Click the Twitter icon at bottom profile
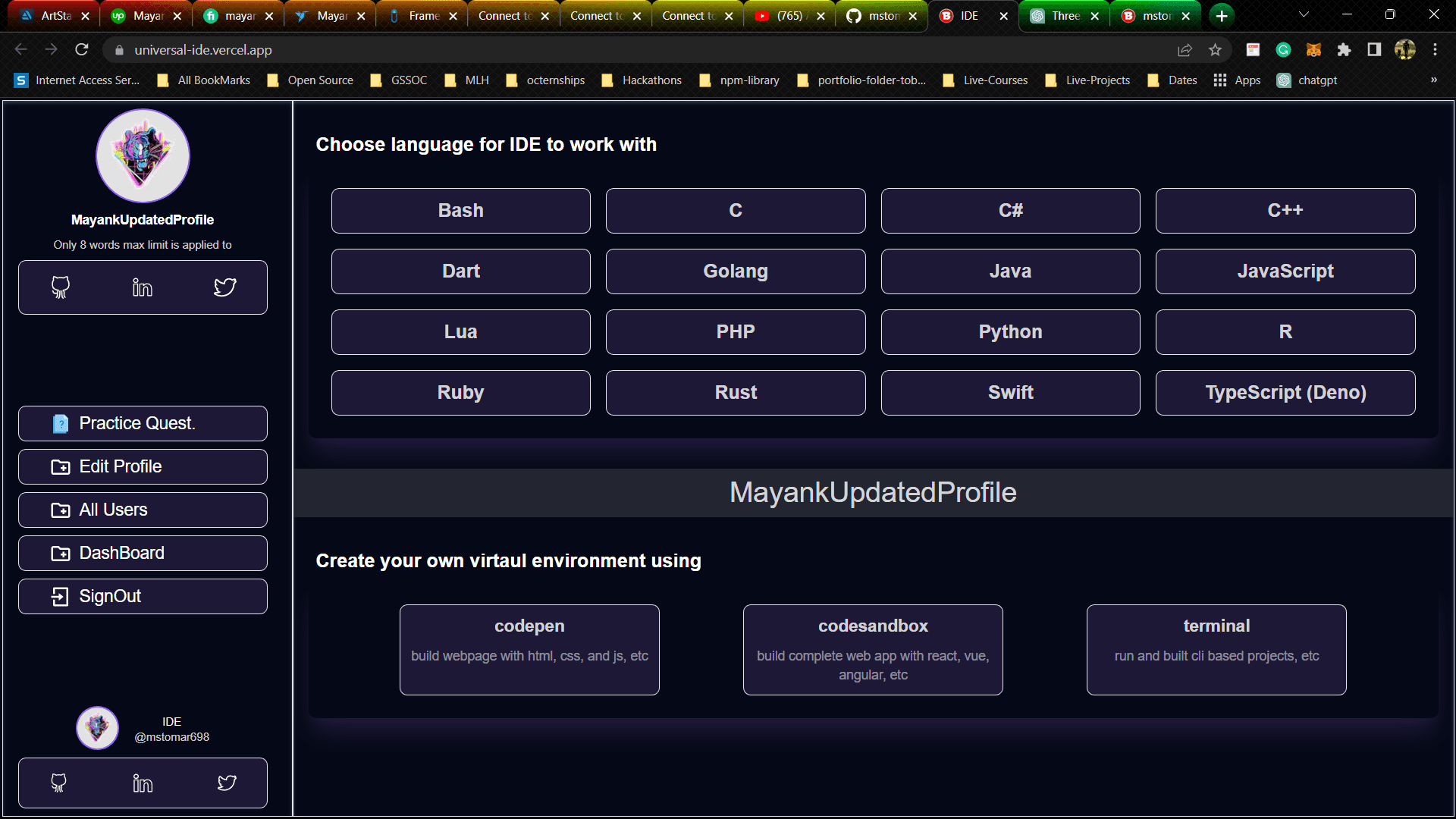Screen dimensions: 1456x819 click(226, 782)
